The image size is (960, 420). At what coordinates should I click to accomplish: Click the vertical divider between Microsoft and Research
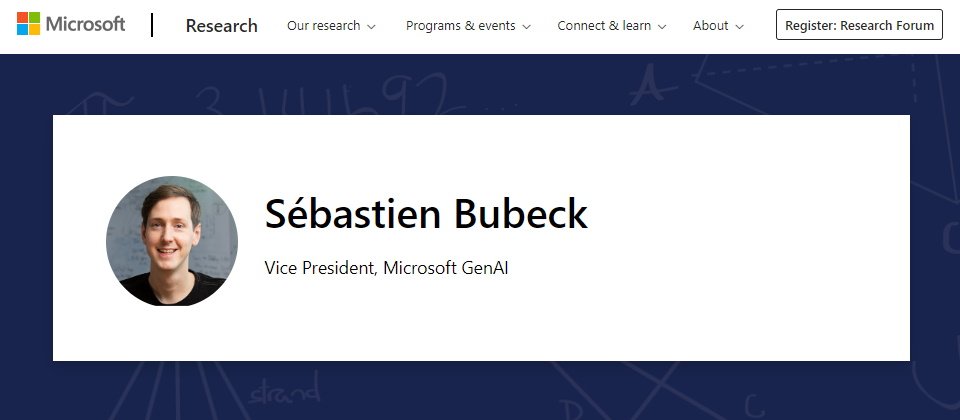(153, 25)
